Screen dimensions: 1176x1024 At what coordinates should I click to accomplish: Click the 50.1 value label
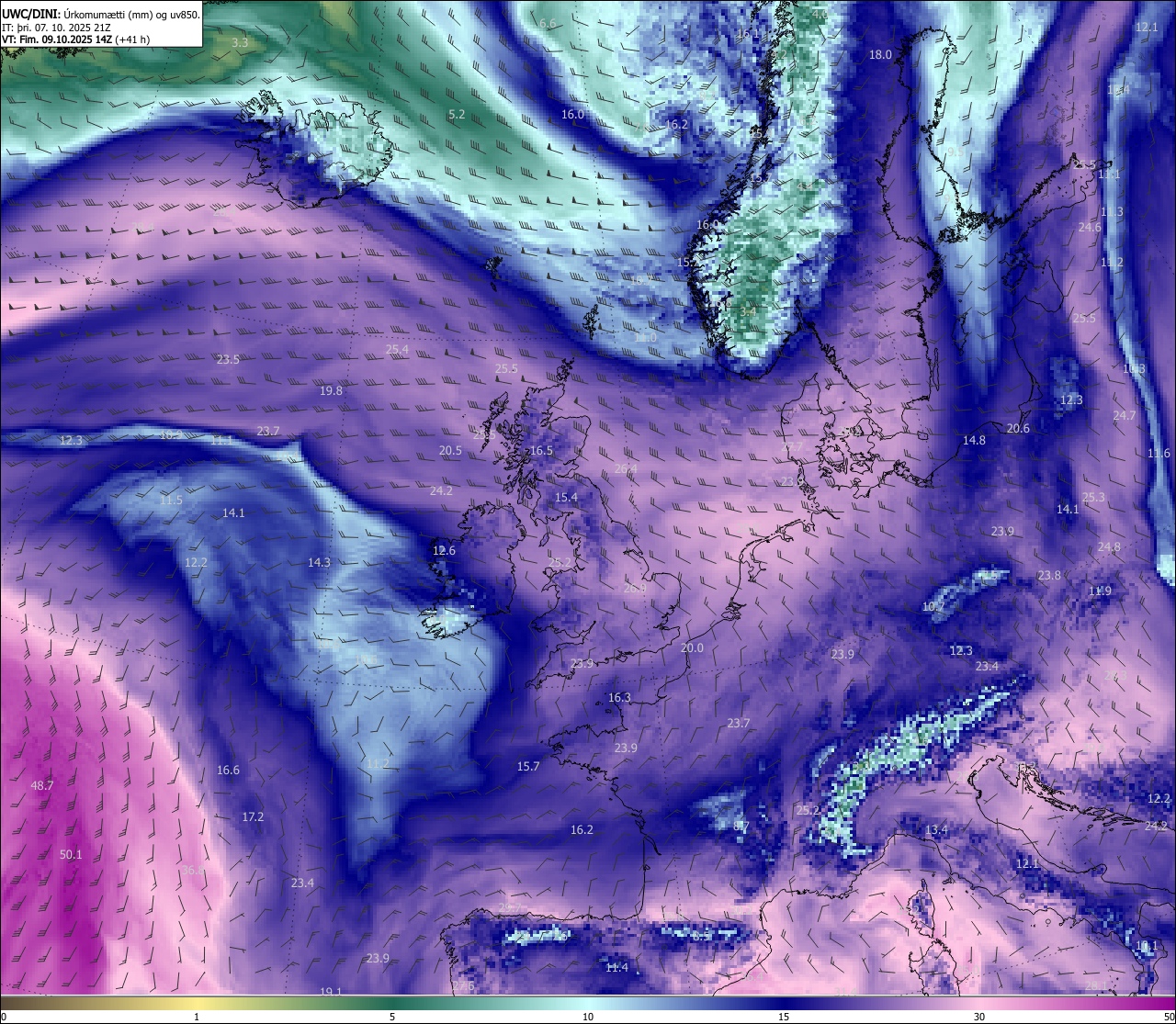tap(71, 854)
